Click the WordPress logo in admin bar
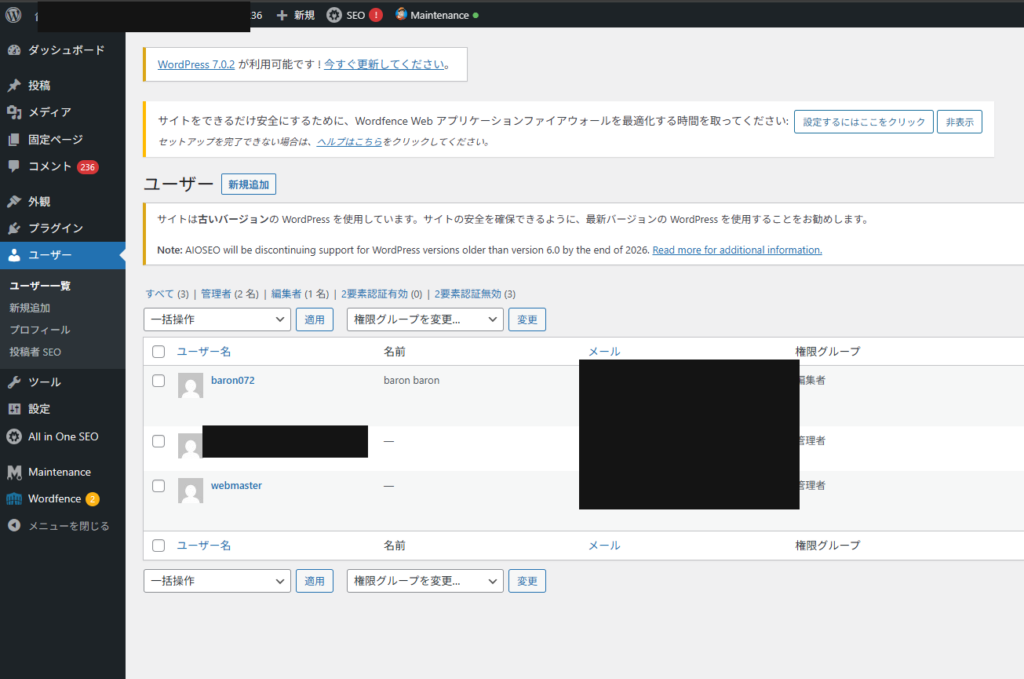 pyautogui.click(x=14, y=15)
